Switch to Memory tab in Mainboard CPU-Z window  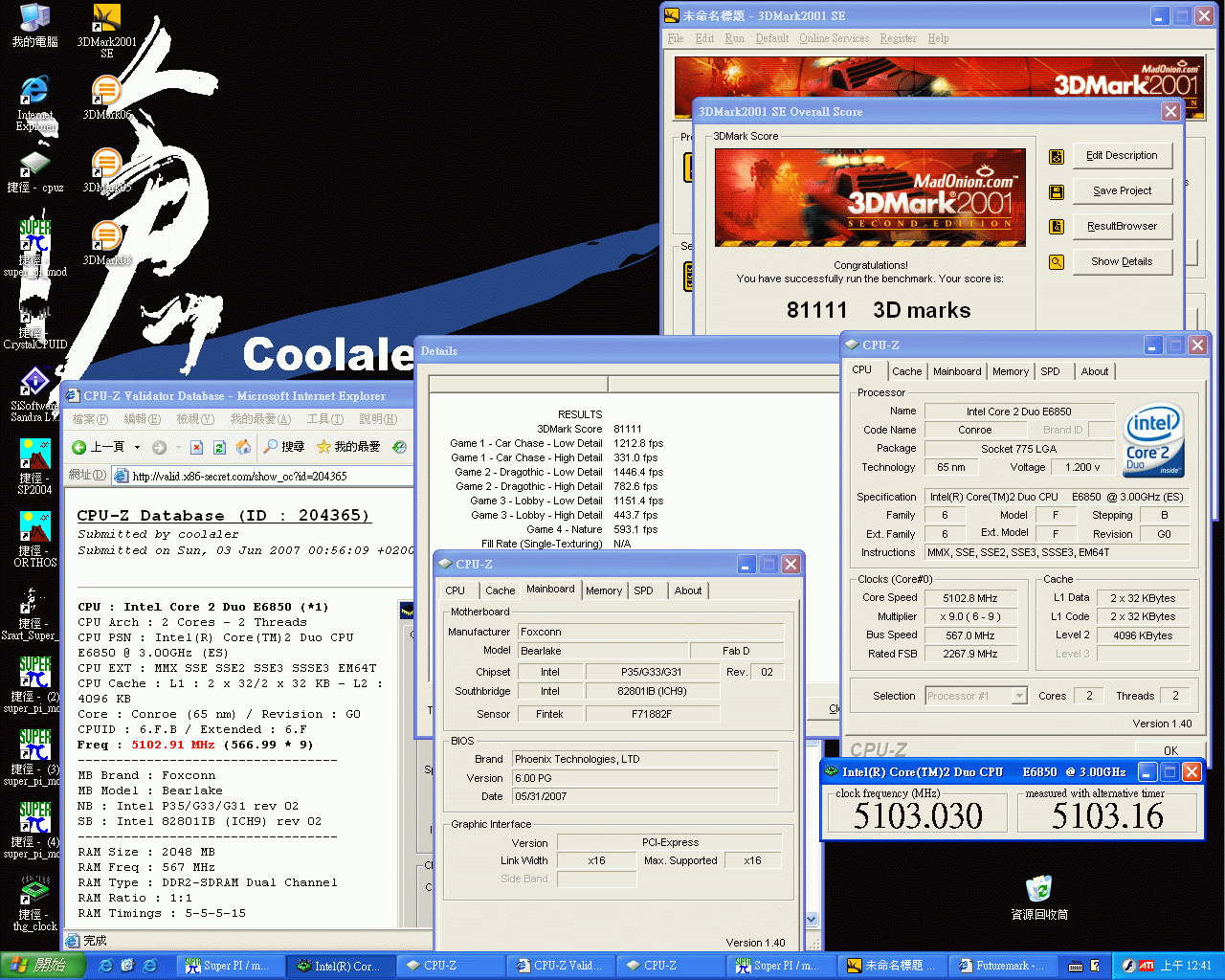(604, 590)
